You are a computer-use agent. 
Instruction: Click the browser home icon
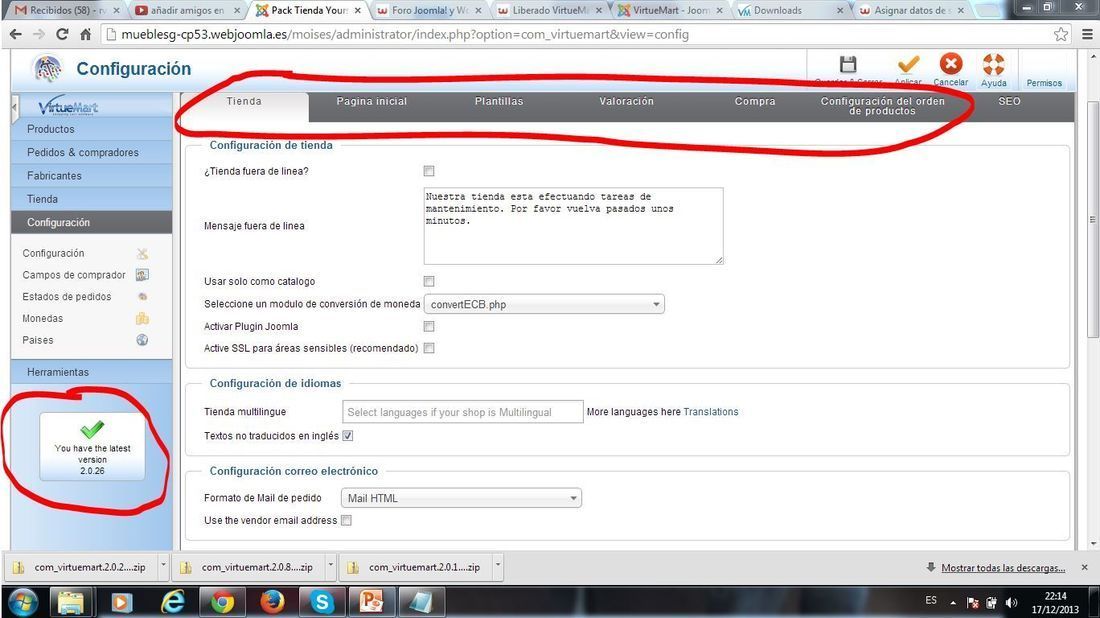(x=86, y=34)
